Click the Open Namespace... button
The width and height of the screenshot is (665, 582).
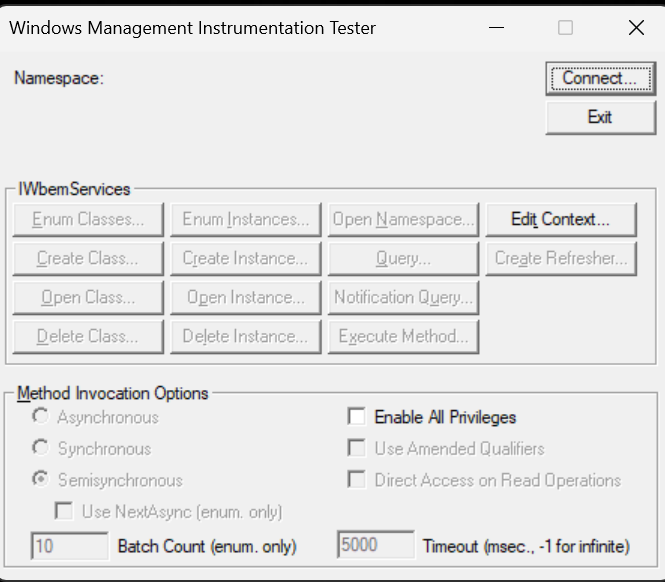[403, 220]
